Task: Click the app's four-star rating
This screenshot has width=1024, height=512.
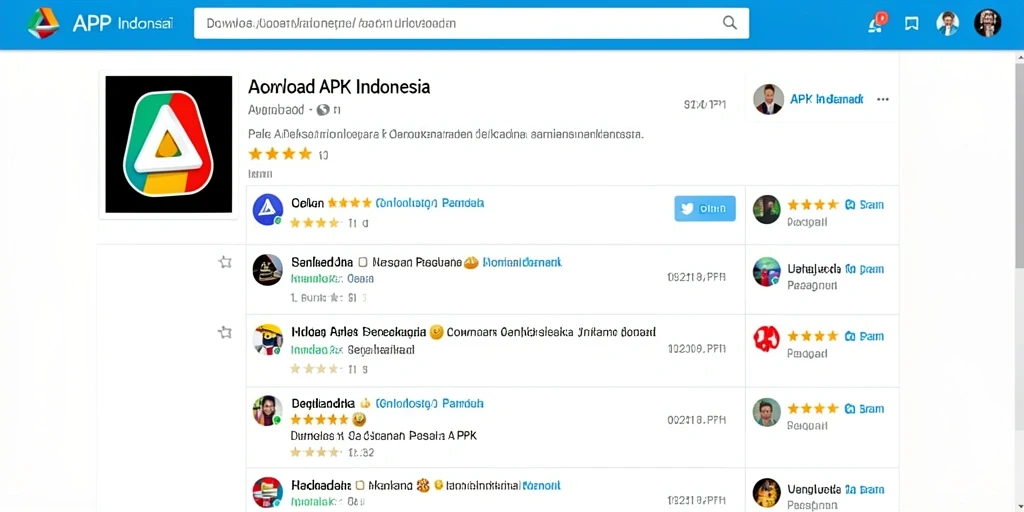Action: tap(281, 154)
